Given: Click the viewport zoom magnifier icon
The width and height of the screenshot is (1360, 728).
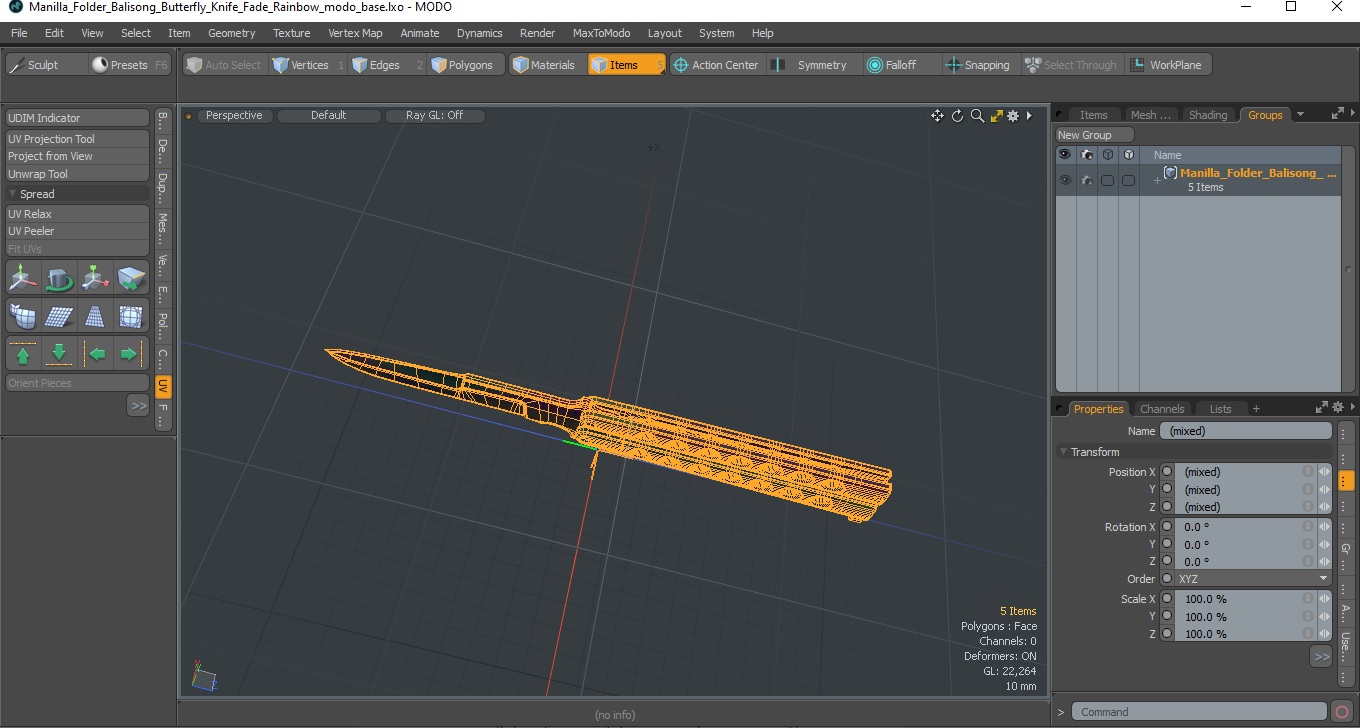Looking at the screenshot, I should (x=977, y=116).
